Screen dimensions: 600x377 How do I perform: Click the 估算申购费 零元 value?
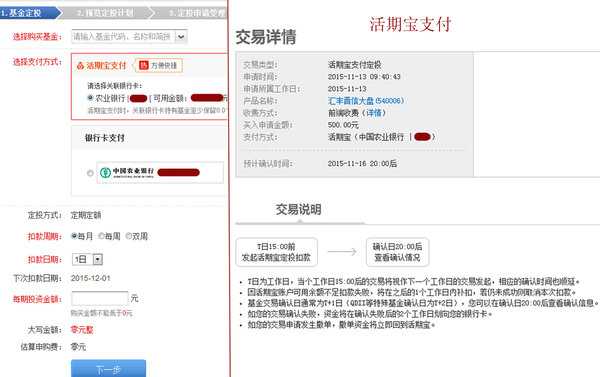point(78,347)
